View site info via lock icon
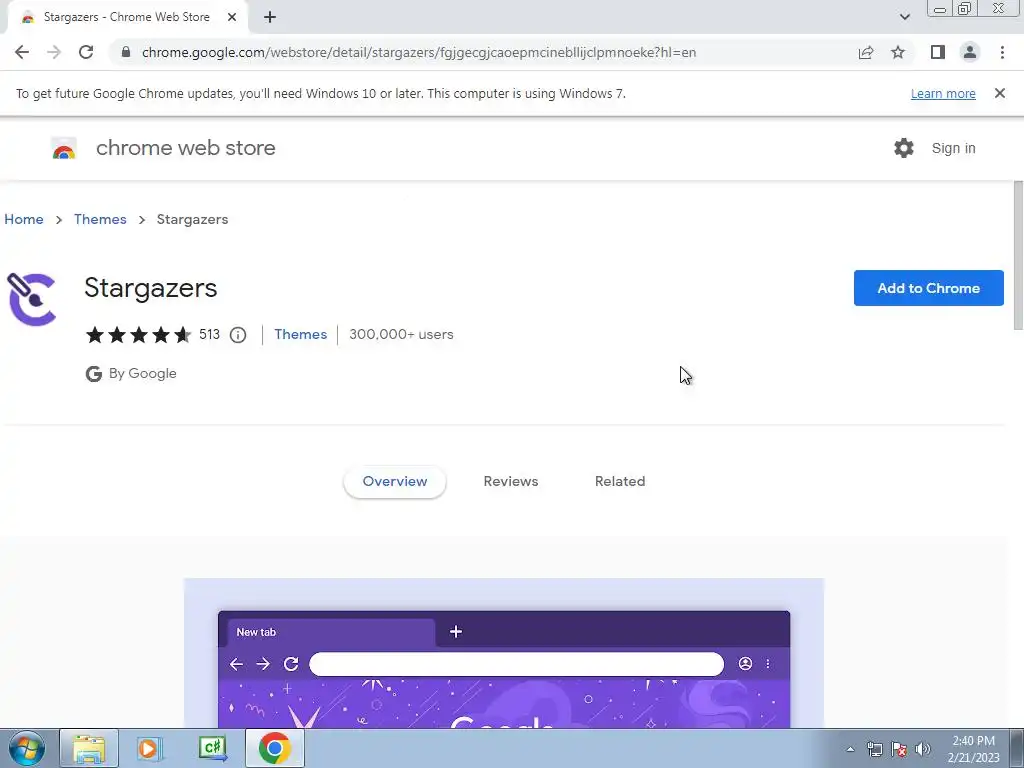The width and height of the screenshot is (1024, 768). click(x=126, y=52)
